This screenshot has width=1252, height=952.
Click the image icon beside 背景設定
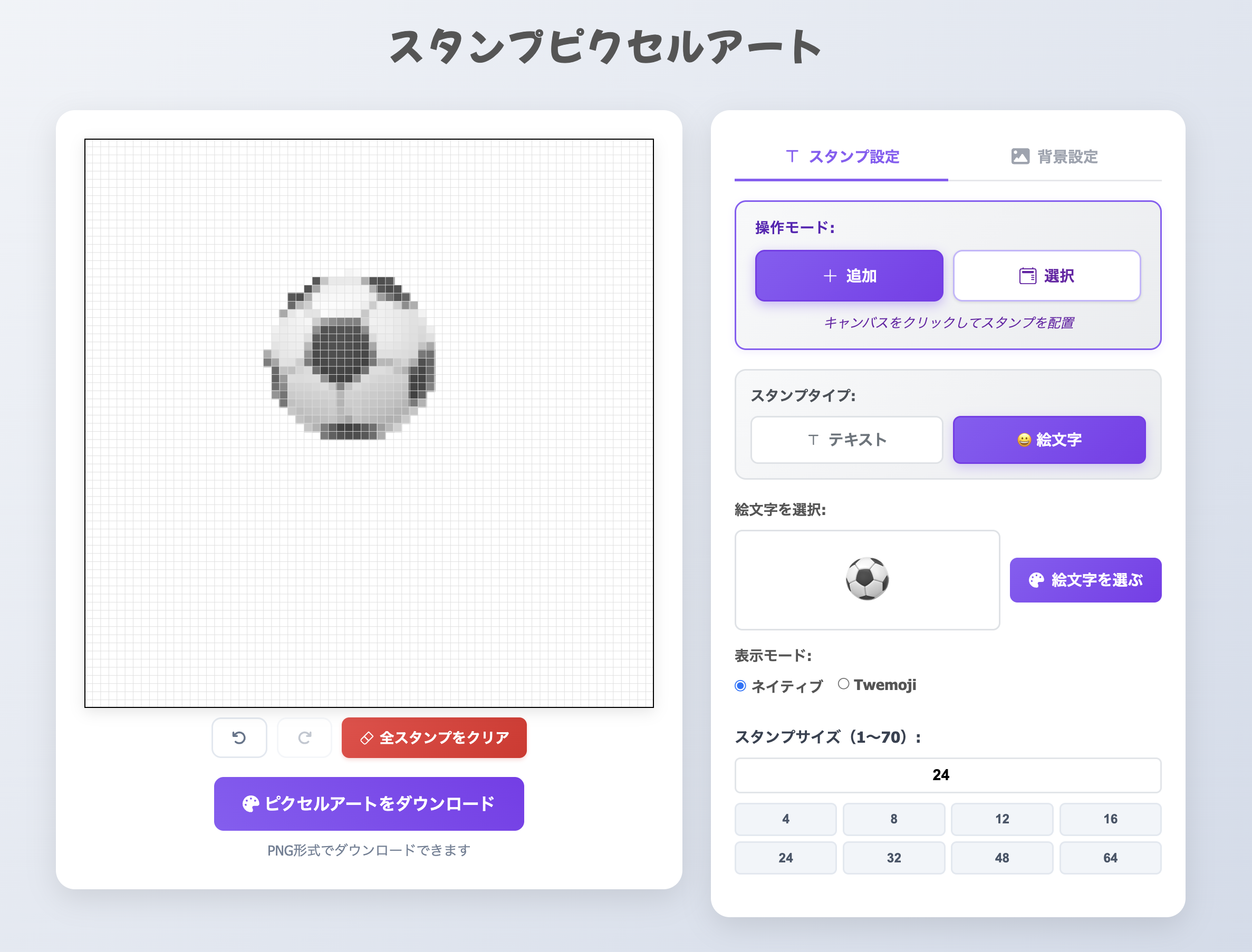(x=1019, y=157)
